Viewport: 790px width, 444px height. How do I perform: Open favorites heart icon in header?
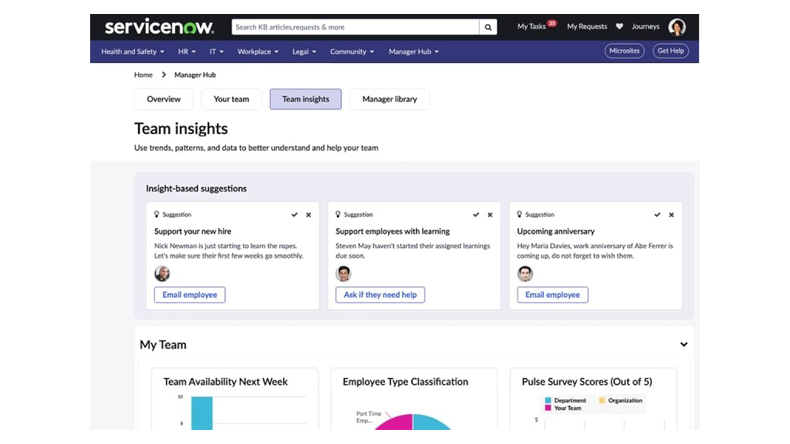[619, 27]
